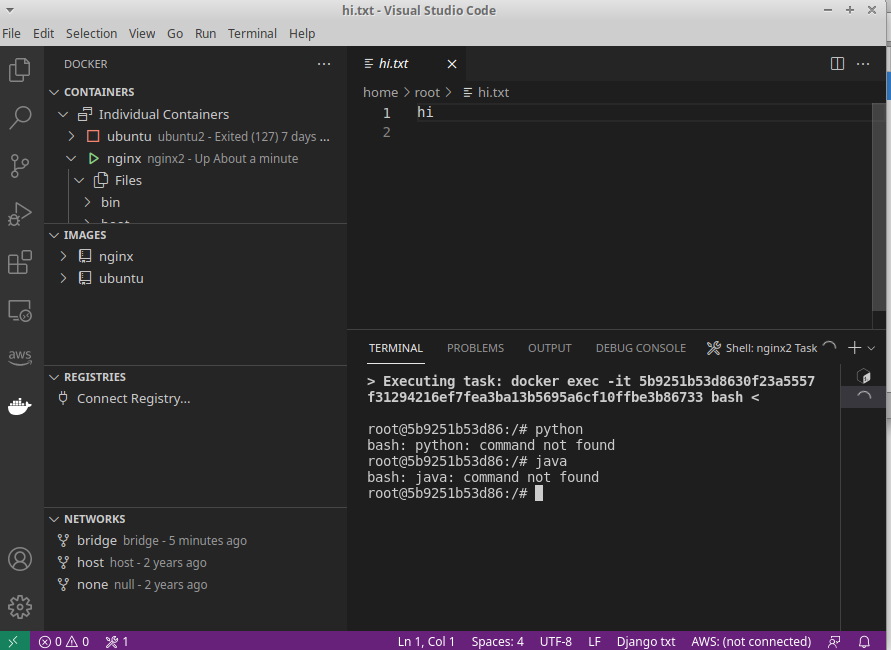Click the root breadcrumb
891x650 pixels.
pos(427,93)
